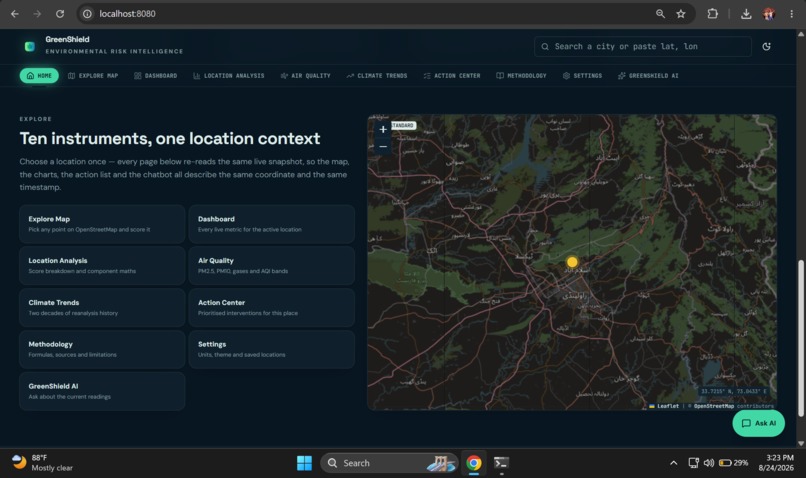The height and width of the screenshot is (478, 806).
Task: Zoom in the map with plus button
Action: [x=383, y=130]
